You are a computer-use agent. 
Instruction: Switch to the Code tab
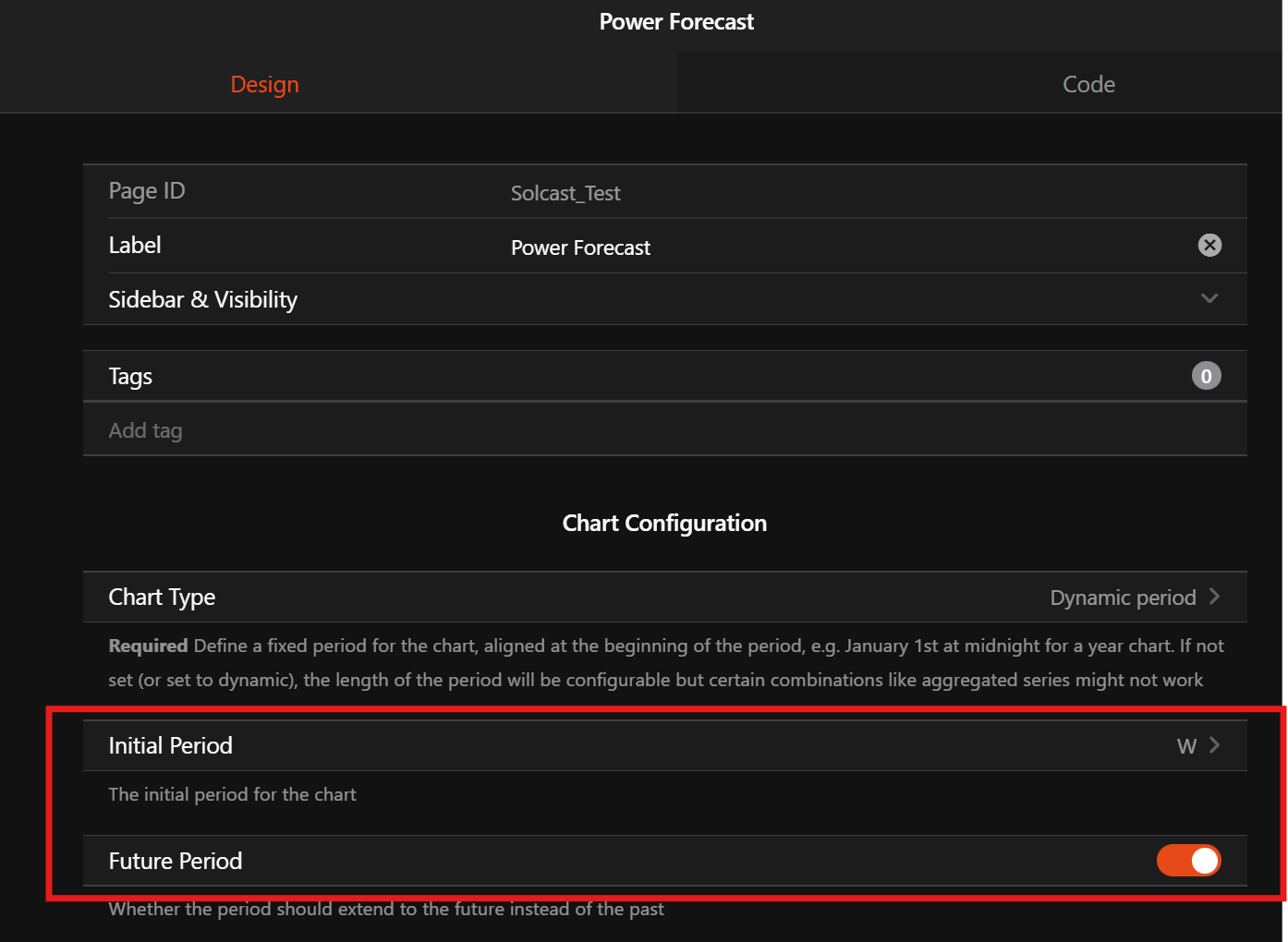click(x=1088, y=84)
